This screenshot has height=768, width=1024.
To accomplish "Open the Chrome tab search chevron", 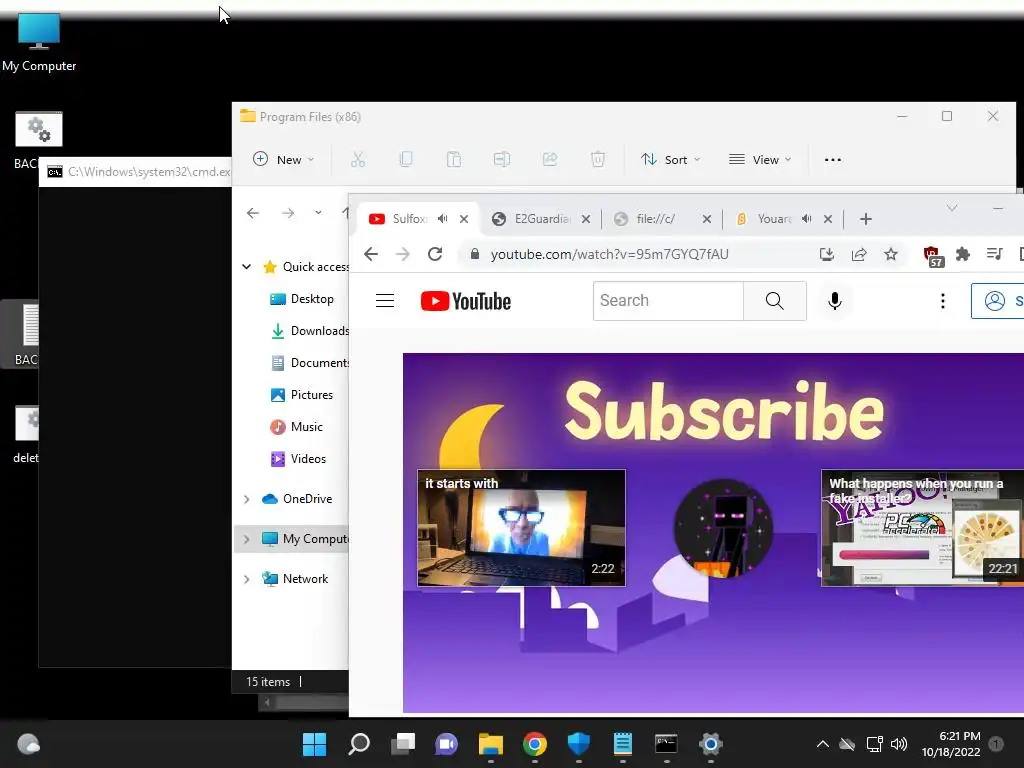I will (952, 208).
